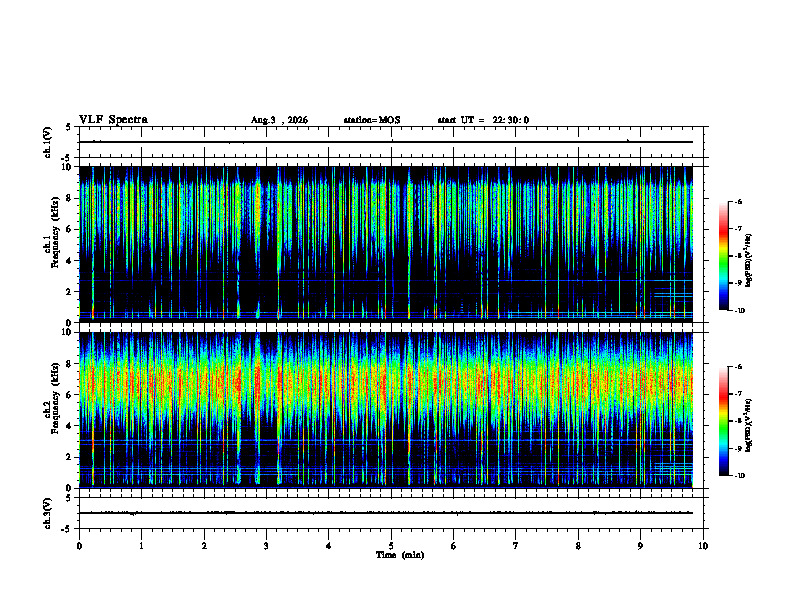Select the date text "Aug.3 , 2026"
792x612 pixels.
tap(279, 120)
